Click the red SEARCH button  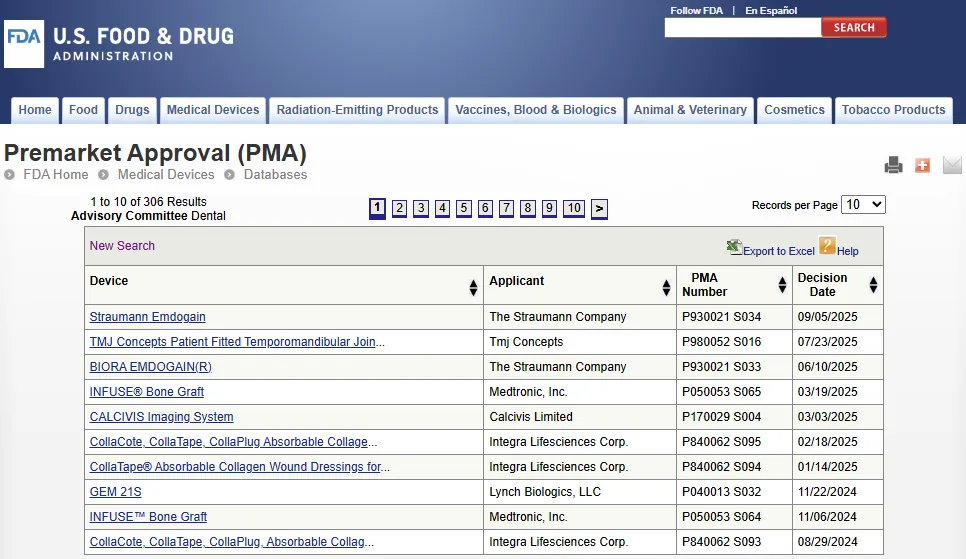(x=854, y=27)
